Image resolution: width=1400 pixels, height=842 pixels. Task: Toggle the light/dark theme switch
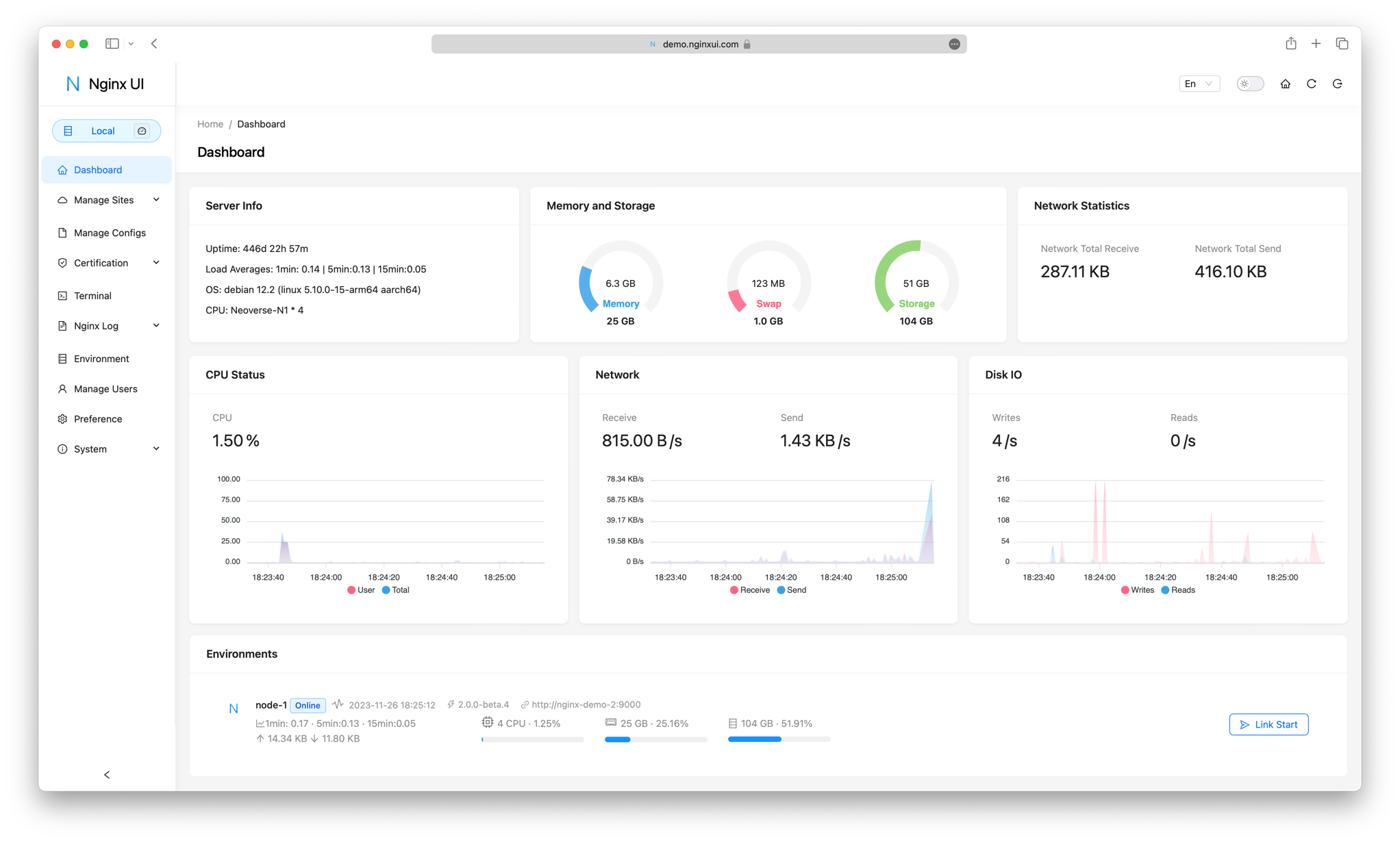[1250, 84]
